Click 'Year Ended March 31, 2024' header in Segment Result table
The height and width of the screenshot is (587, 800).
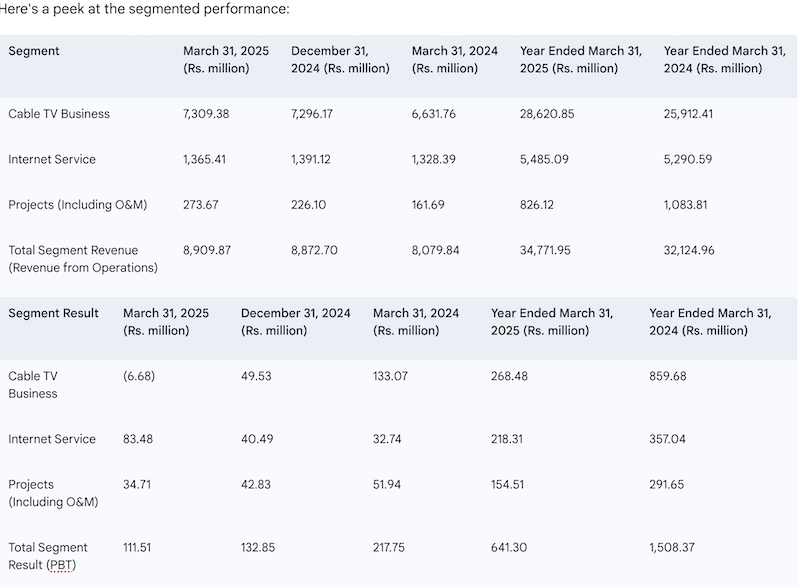click(710, 322)
